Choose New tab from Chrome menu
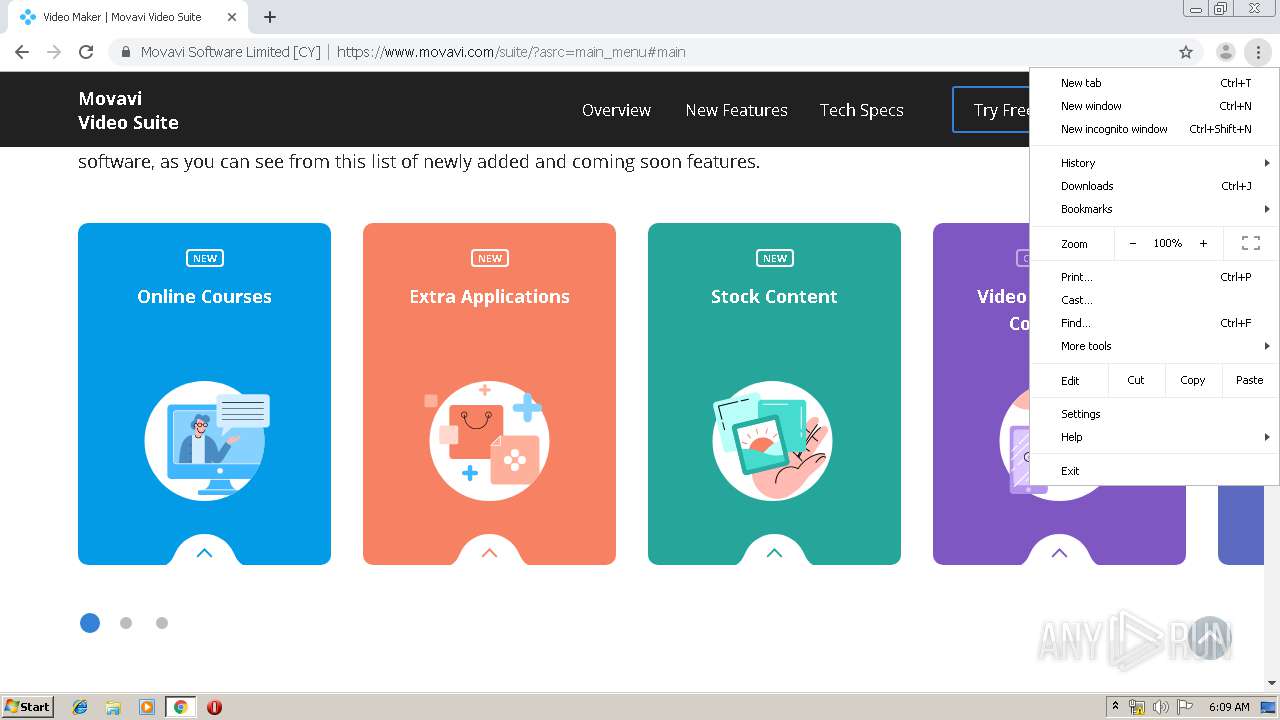The image size is (1280, 720). (1155, 83)
